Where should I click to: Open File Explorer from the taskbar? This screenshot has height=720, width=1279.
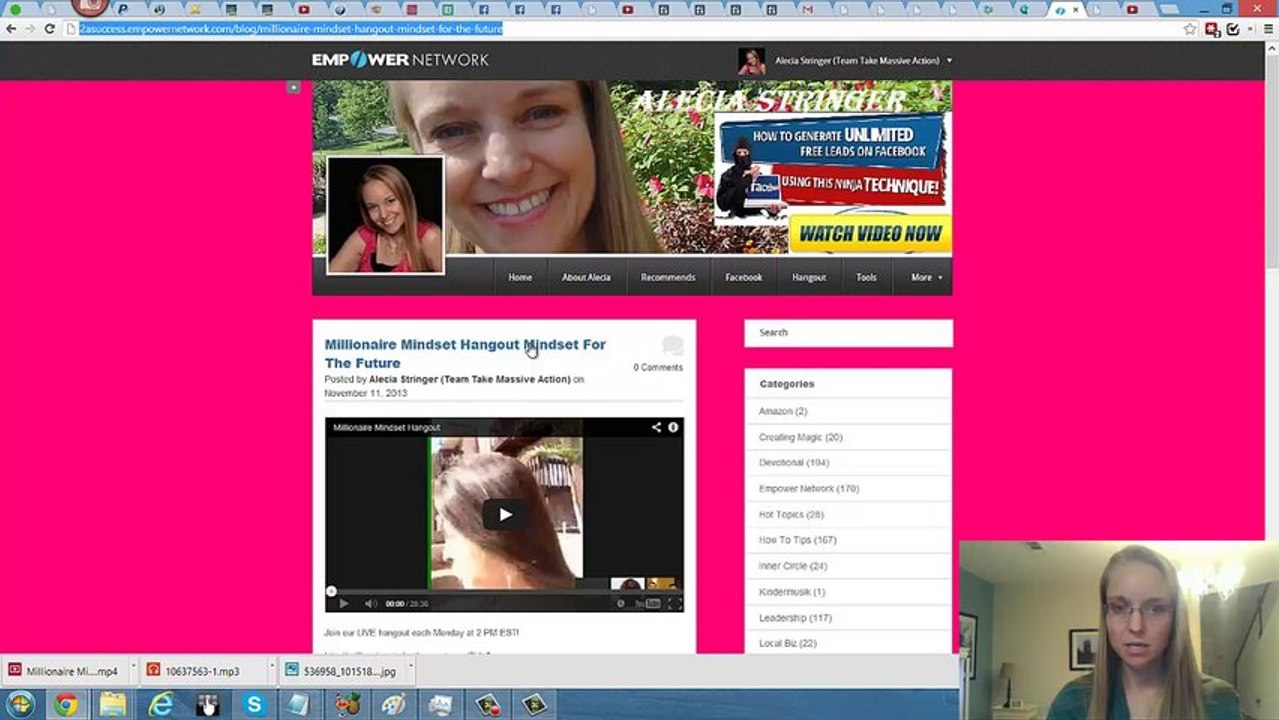point(113,705)
